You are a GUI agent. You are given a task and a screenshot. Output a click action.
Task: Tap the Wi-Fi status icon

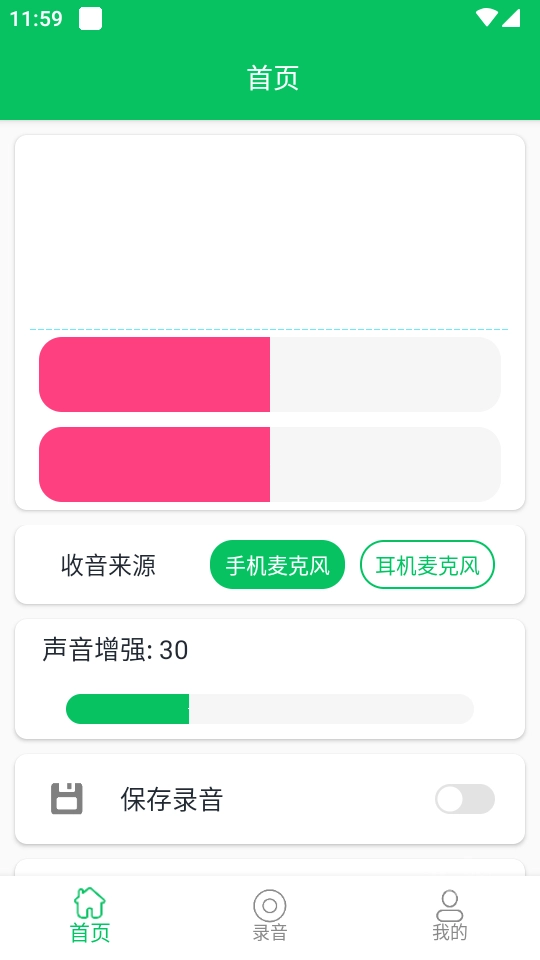[487, 18]
